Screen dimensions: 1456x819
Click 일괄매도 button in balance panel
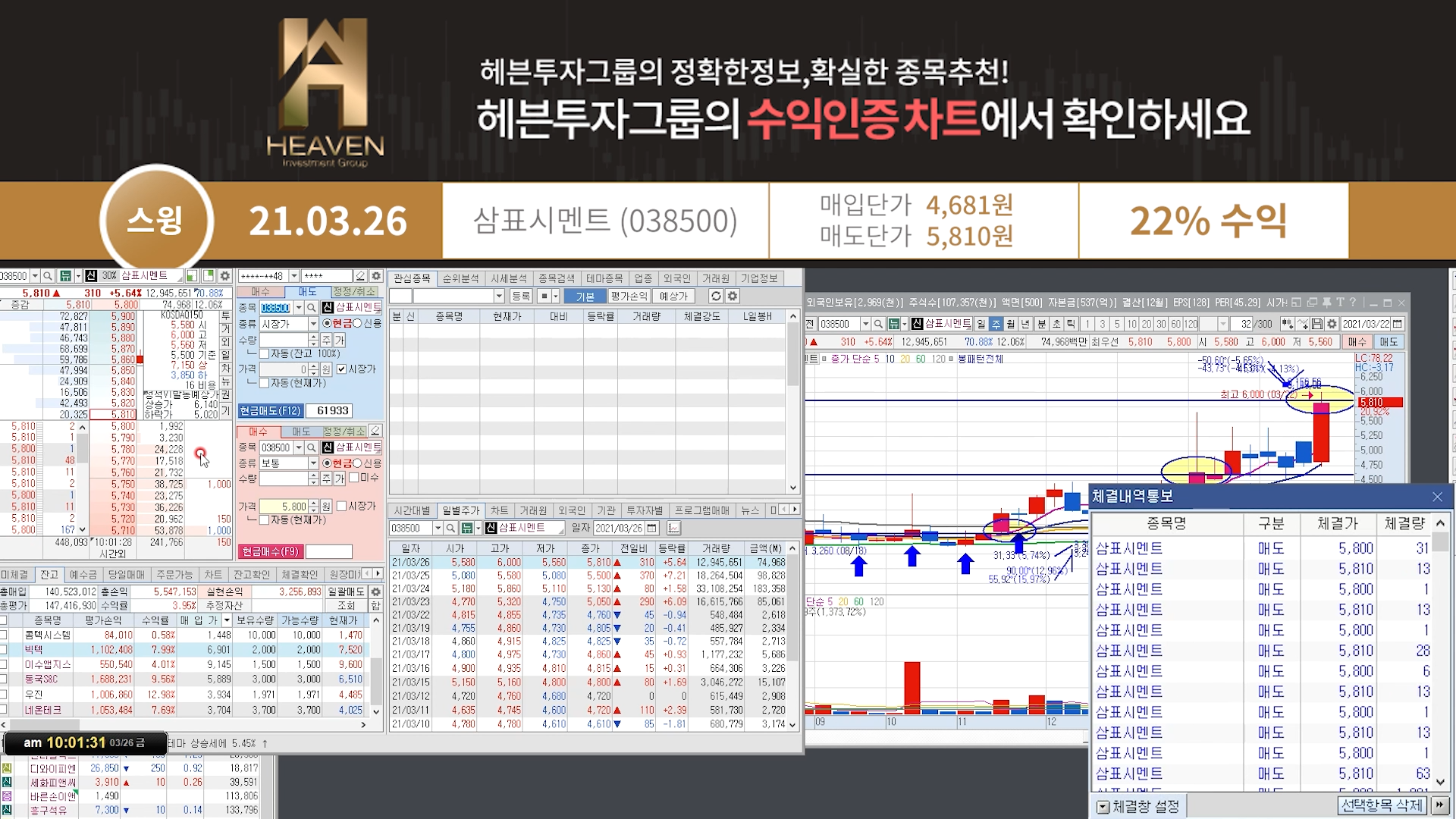click(346, 591)
